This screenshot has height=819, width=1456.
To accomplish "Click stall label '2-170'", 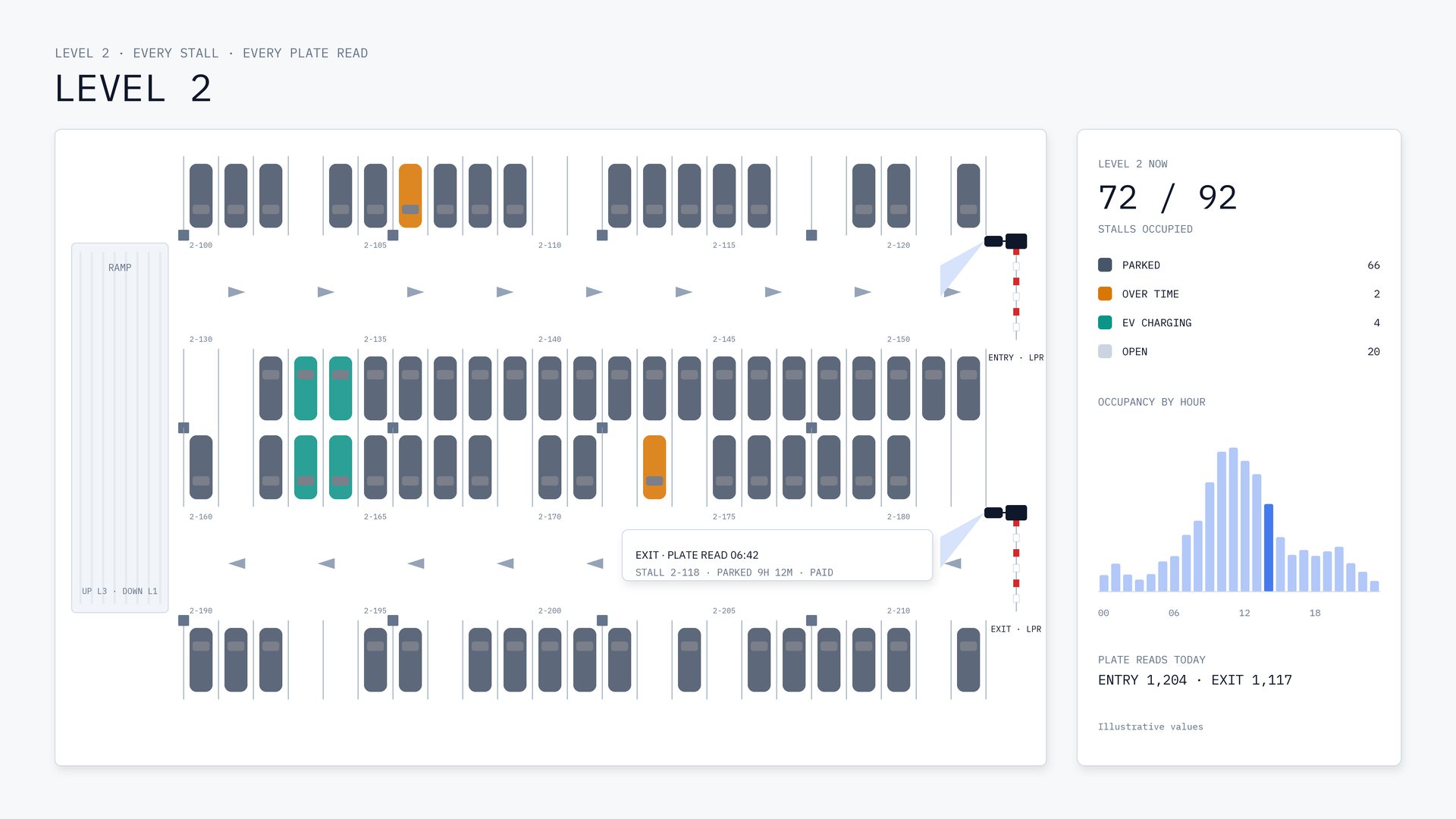I will 550,516.
